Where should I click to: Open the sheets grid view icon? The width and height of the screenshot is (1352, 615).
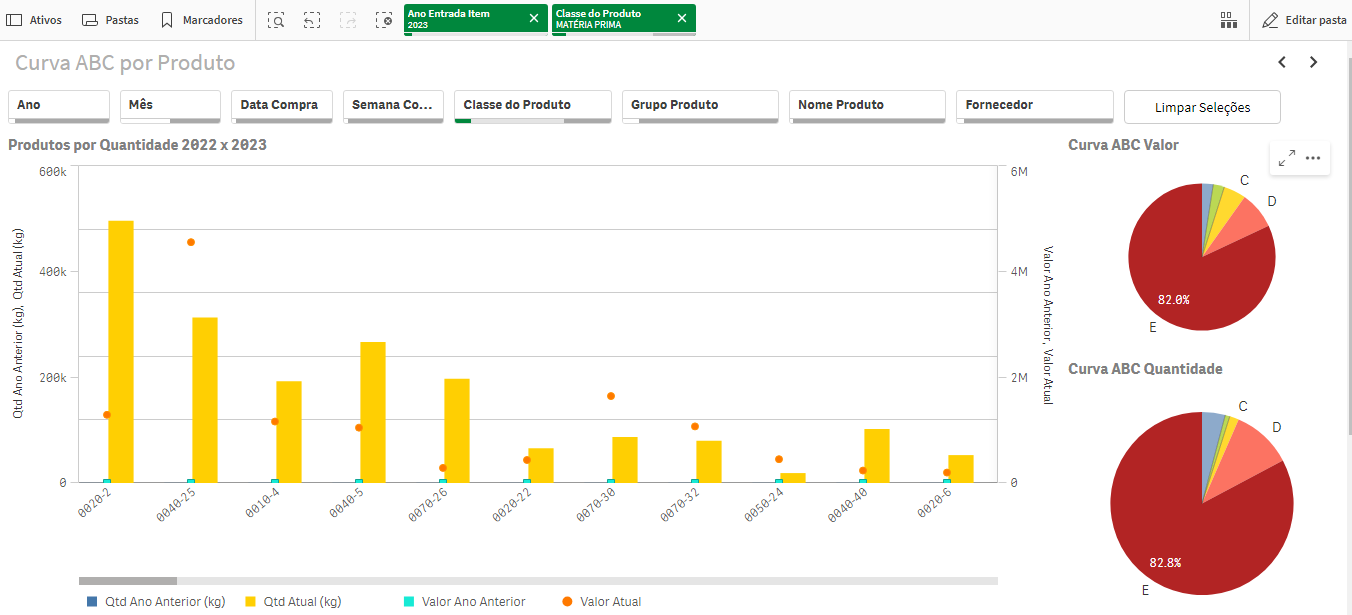tap(1228, 20)
